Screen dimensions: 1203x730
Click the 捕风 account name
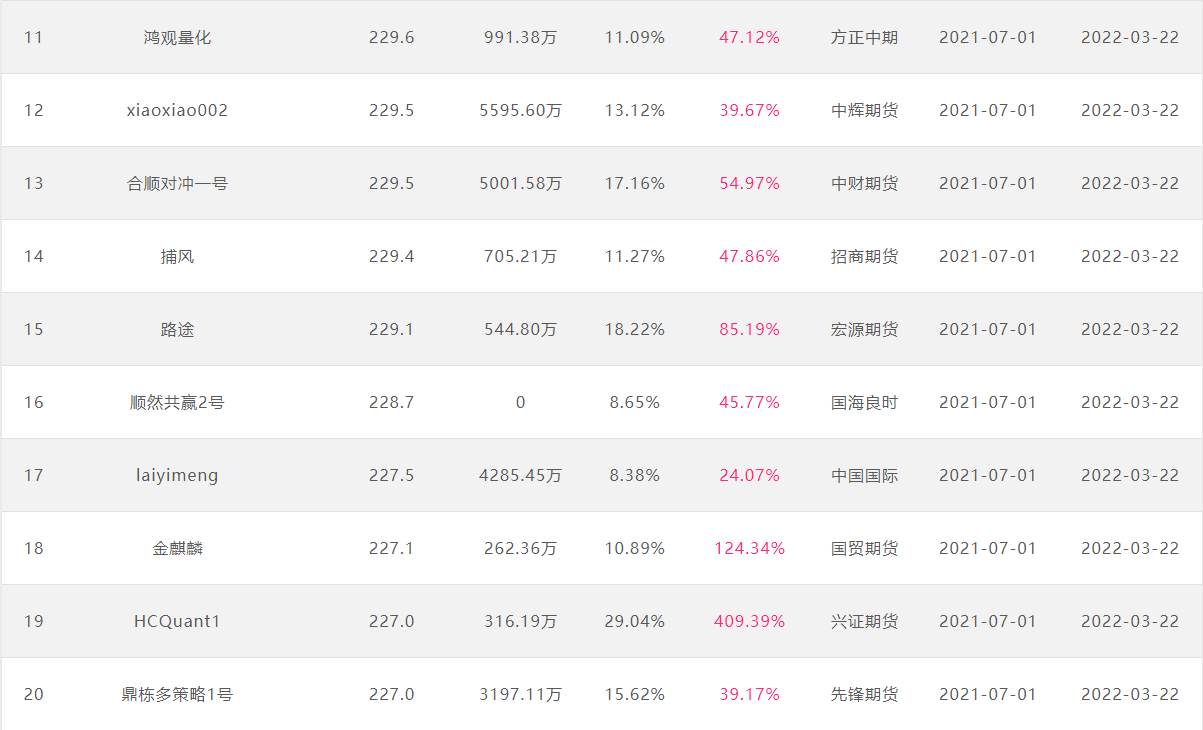click(x=177, y=257)
